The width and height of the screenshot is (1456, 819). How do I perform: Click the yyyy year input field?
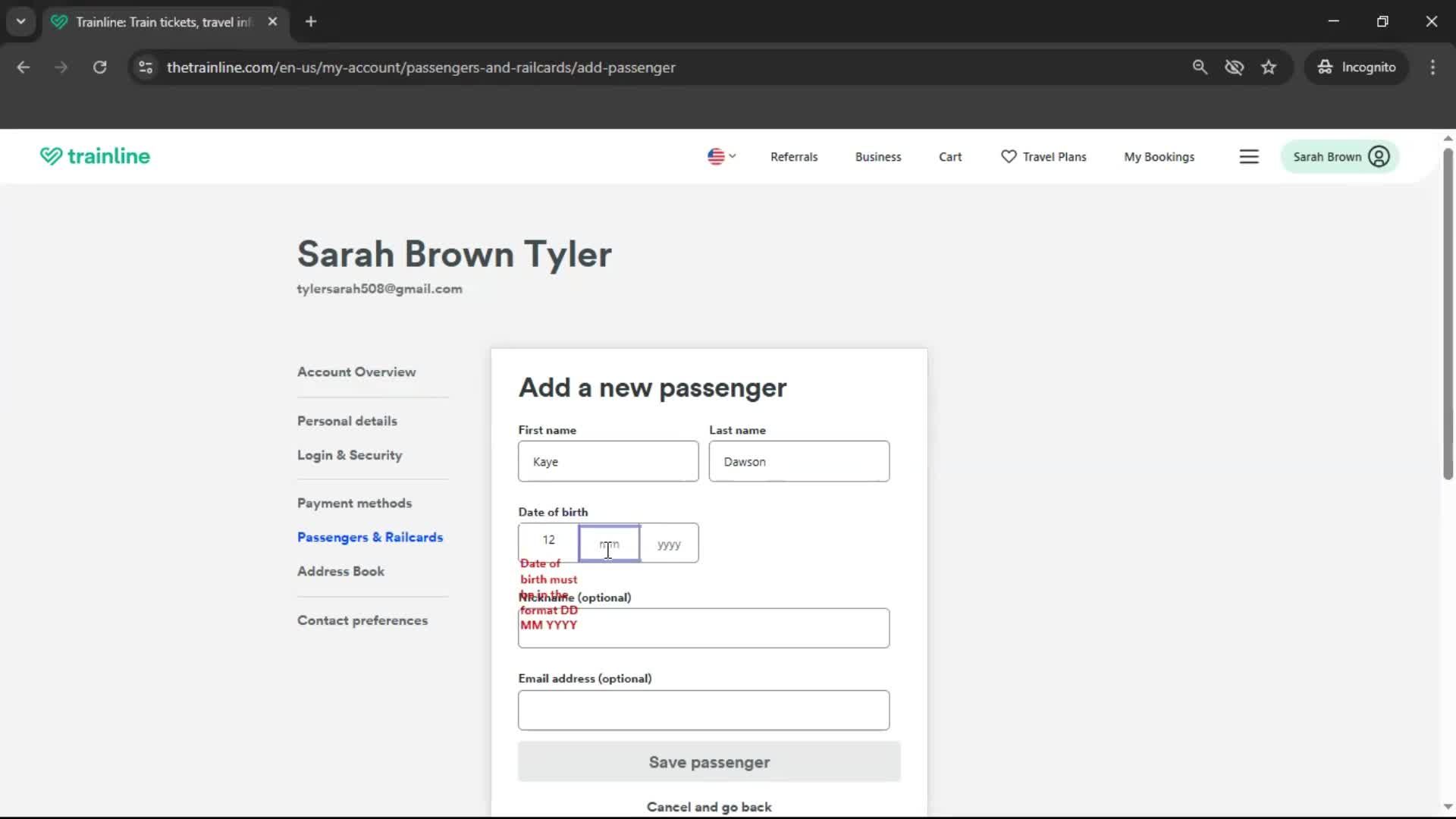coord(669,543)
